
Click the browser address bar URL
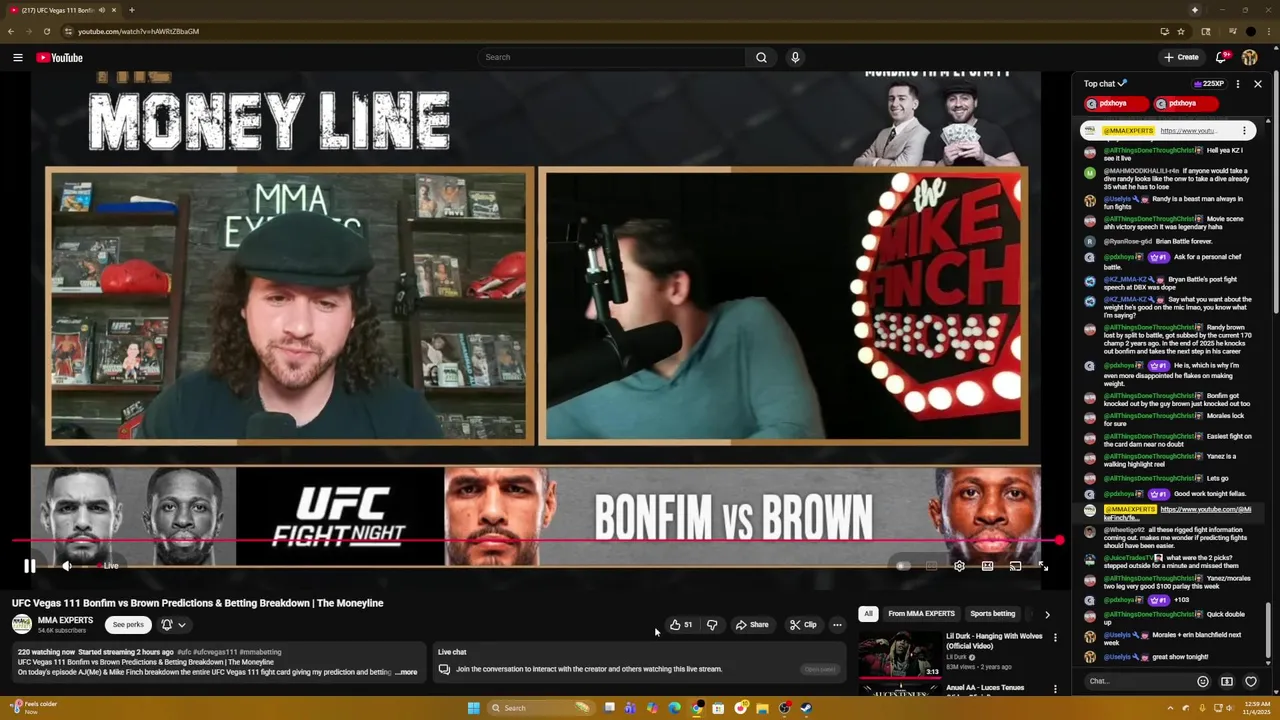(138, 31)
